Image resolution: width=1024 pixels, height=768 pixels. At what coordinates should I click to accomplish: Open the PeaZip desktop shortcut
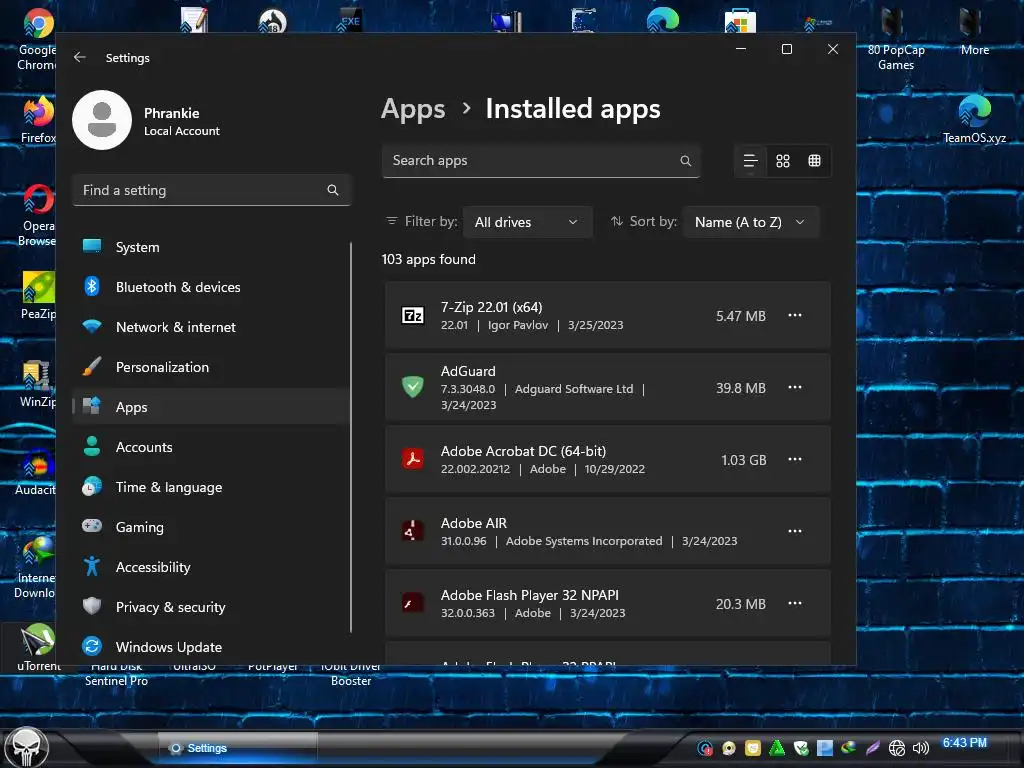pyautogui.click(x=37, y=295)
